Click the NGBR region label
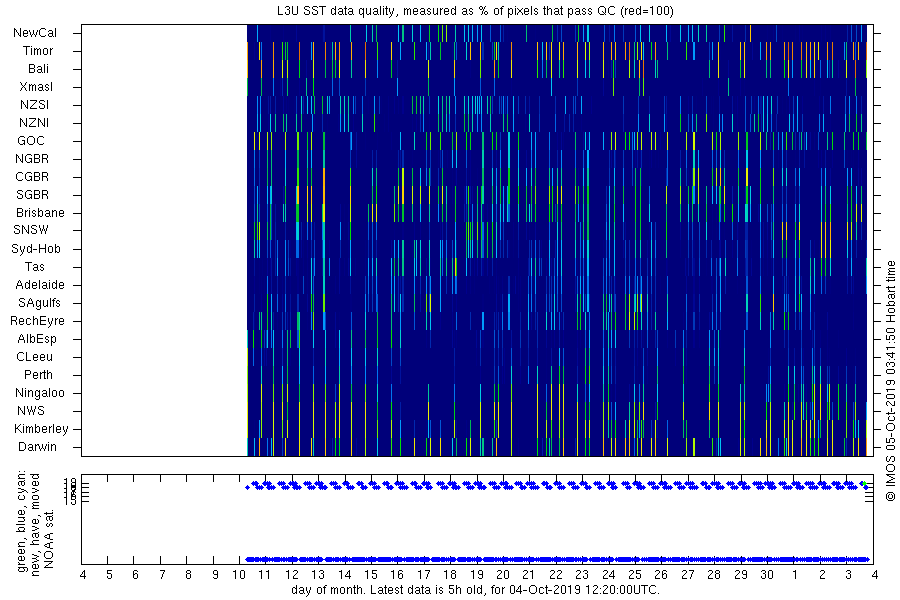Screen dimensions: 900x600 32,158
